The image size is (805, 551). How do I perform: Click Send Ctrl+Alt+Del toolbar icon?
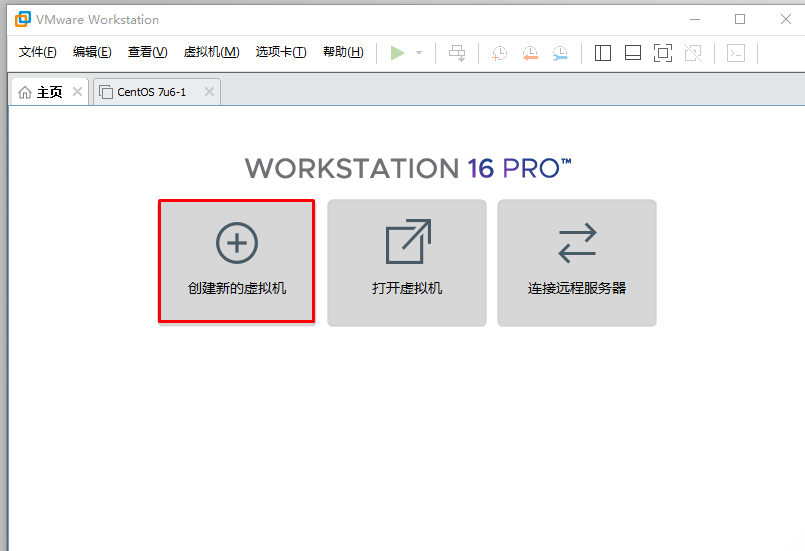coord(457,53)
